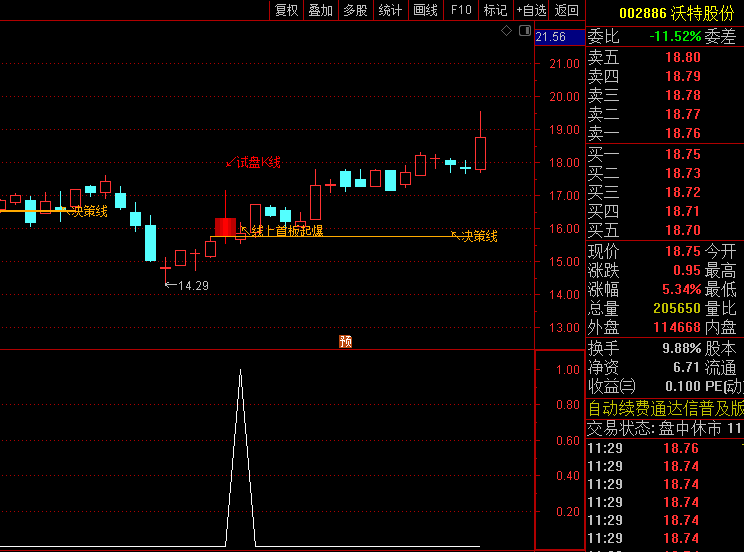The width and height of the screenshot is (744, 552).
Task: Click the 标记 mark button
Action: click(495, 10)
